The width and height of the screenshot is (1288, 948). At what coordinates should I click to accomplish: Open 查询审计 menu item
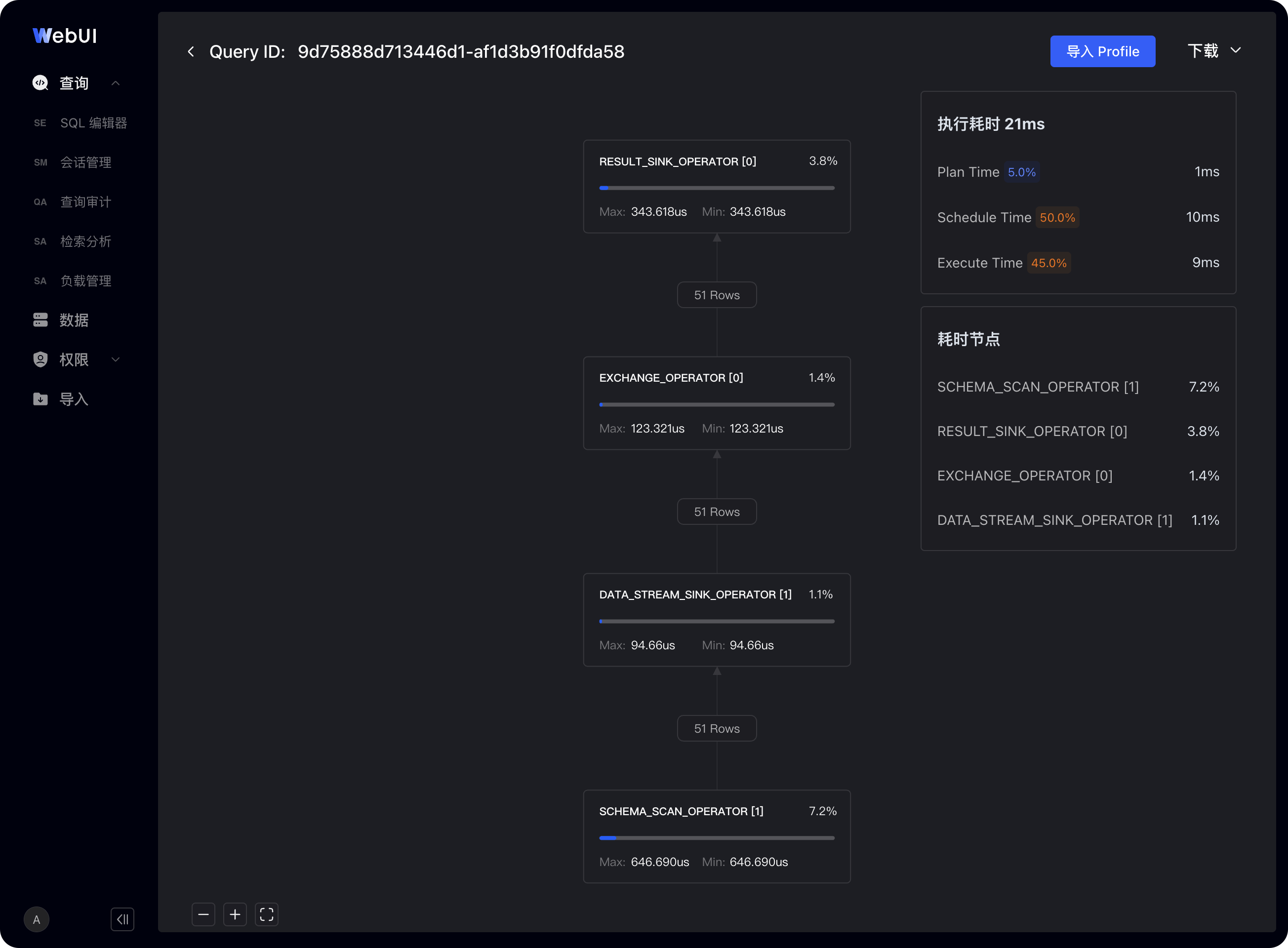click(85, 202)
